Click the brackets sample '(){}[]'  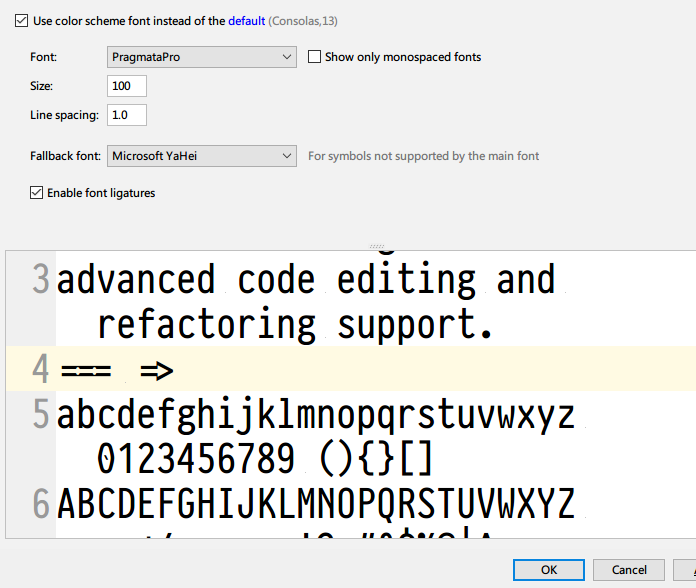click(376, 459)
